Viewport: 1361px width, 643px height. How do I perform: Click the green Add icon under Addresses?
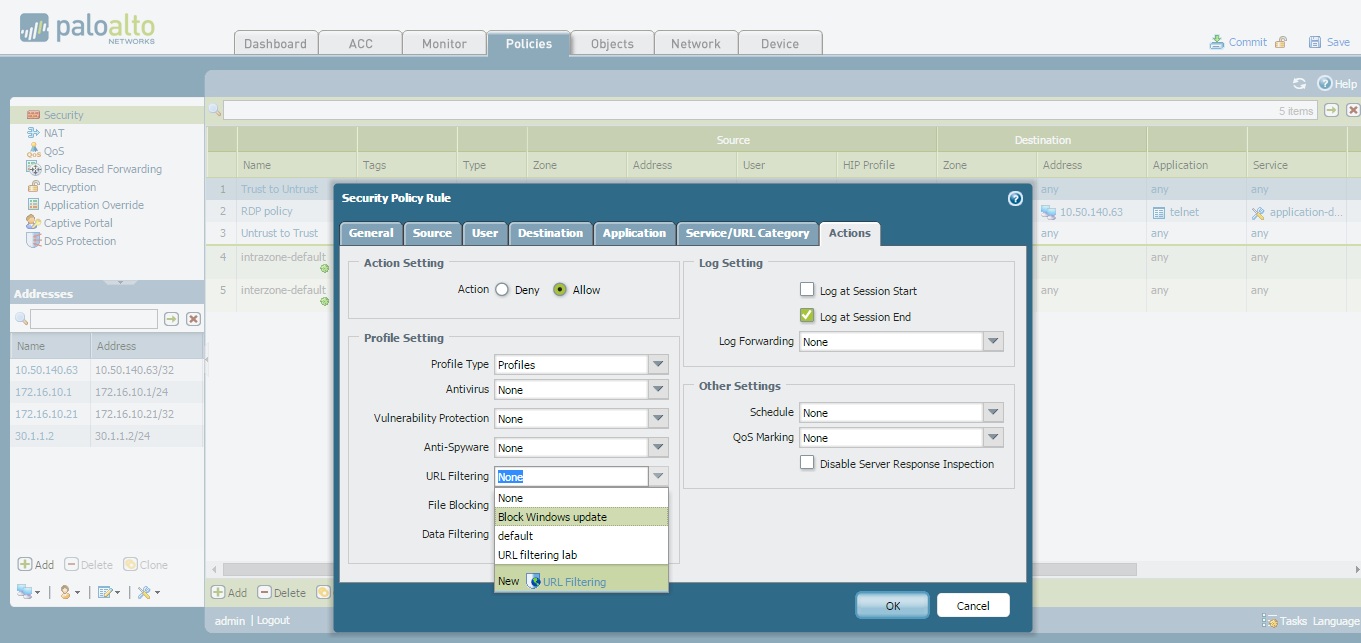(x=24, y=565)
